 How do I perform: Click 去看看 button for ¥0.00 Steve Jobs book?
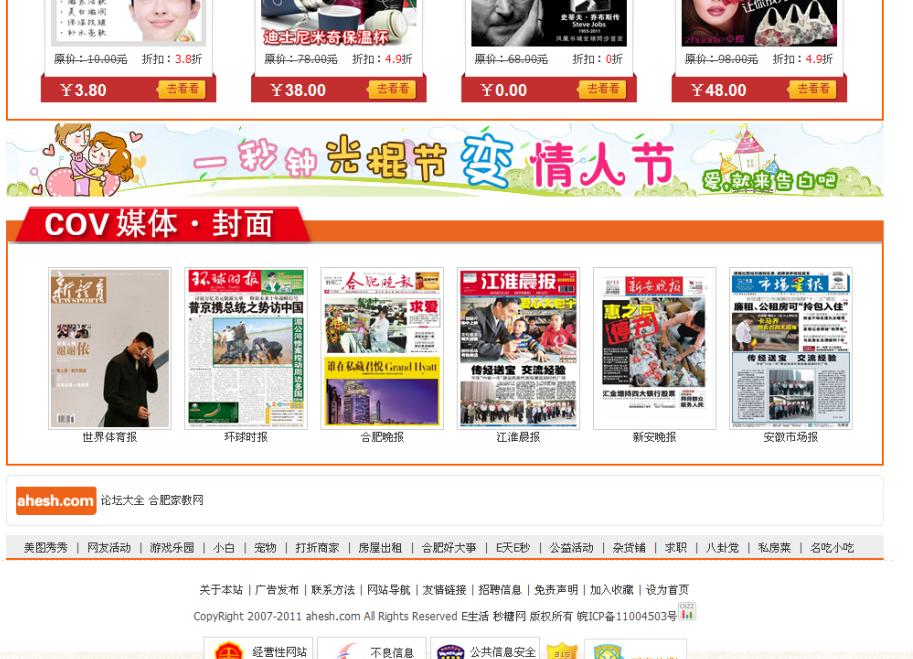point(602,89)
